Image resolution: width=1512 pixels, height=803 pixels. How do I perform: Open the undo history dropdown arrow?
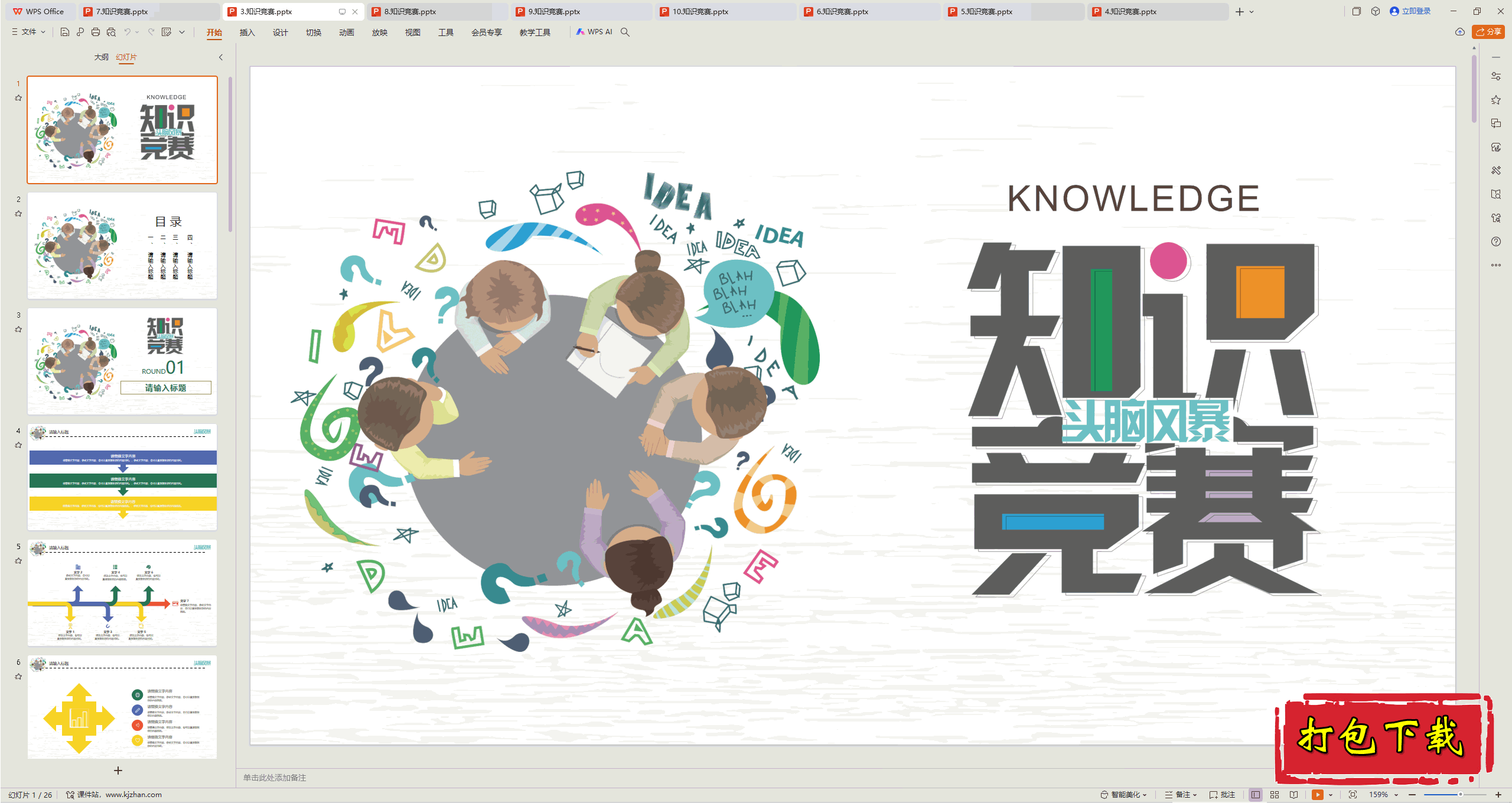point(137,32)
